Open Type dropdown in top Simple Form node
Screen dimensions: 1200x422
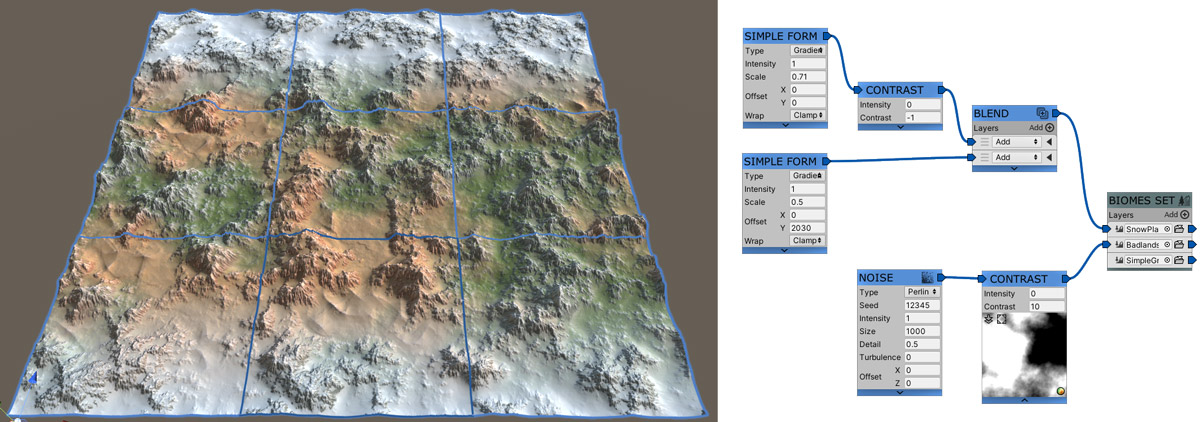[808, 50]
